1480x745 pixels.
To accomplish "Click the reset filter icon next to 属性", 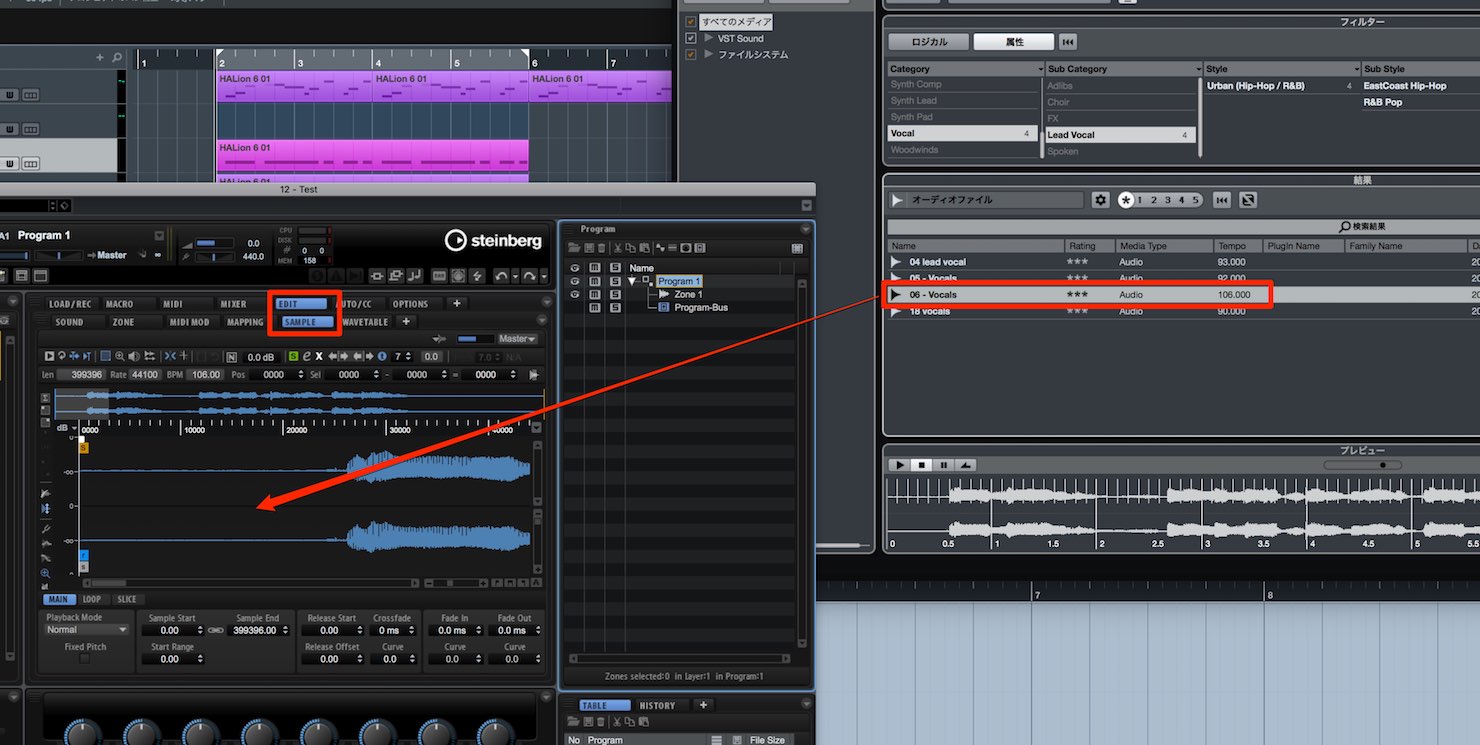I will click(1067, 42).
